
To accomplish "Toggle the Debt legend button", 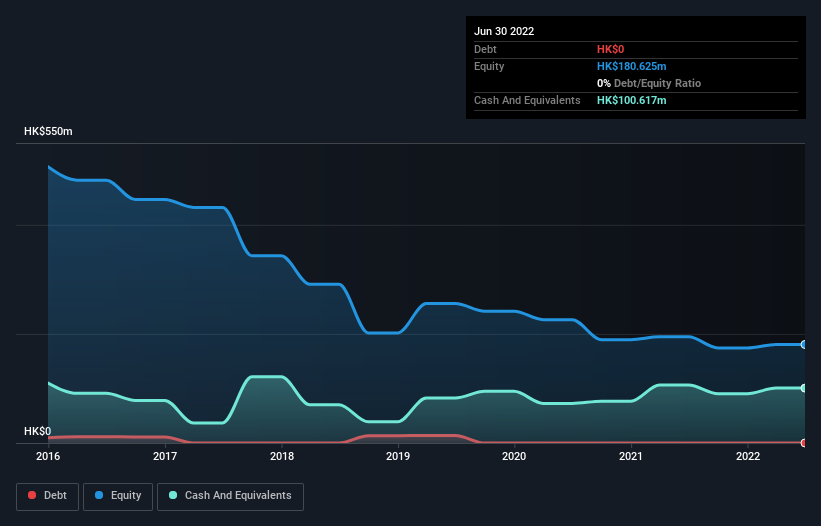I will point(47,496).
